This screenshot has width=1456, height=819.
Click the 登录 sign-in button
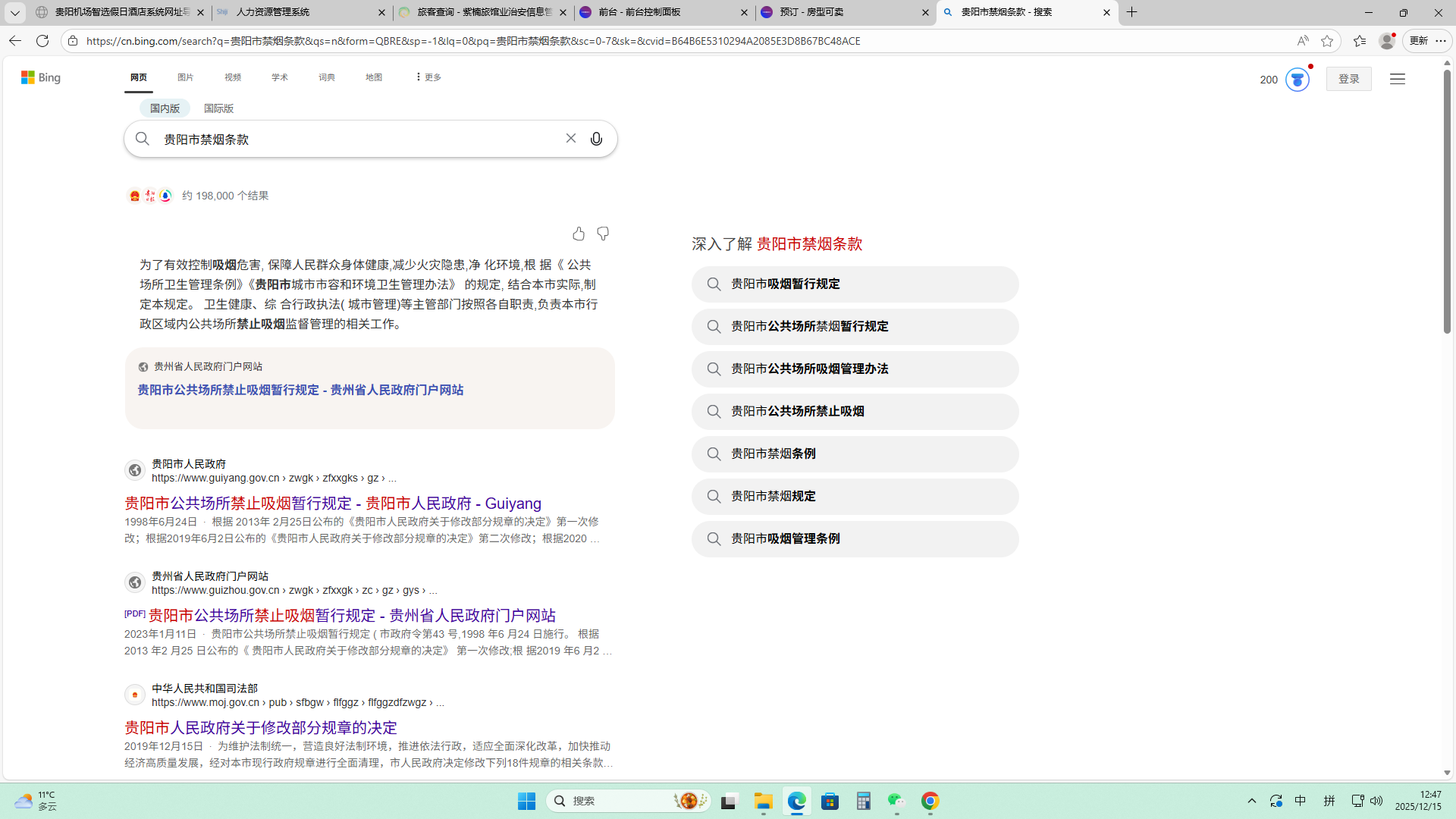(x=1348, y=79)
